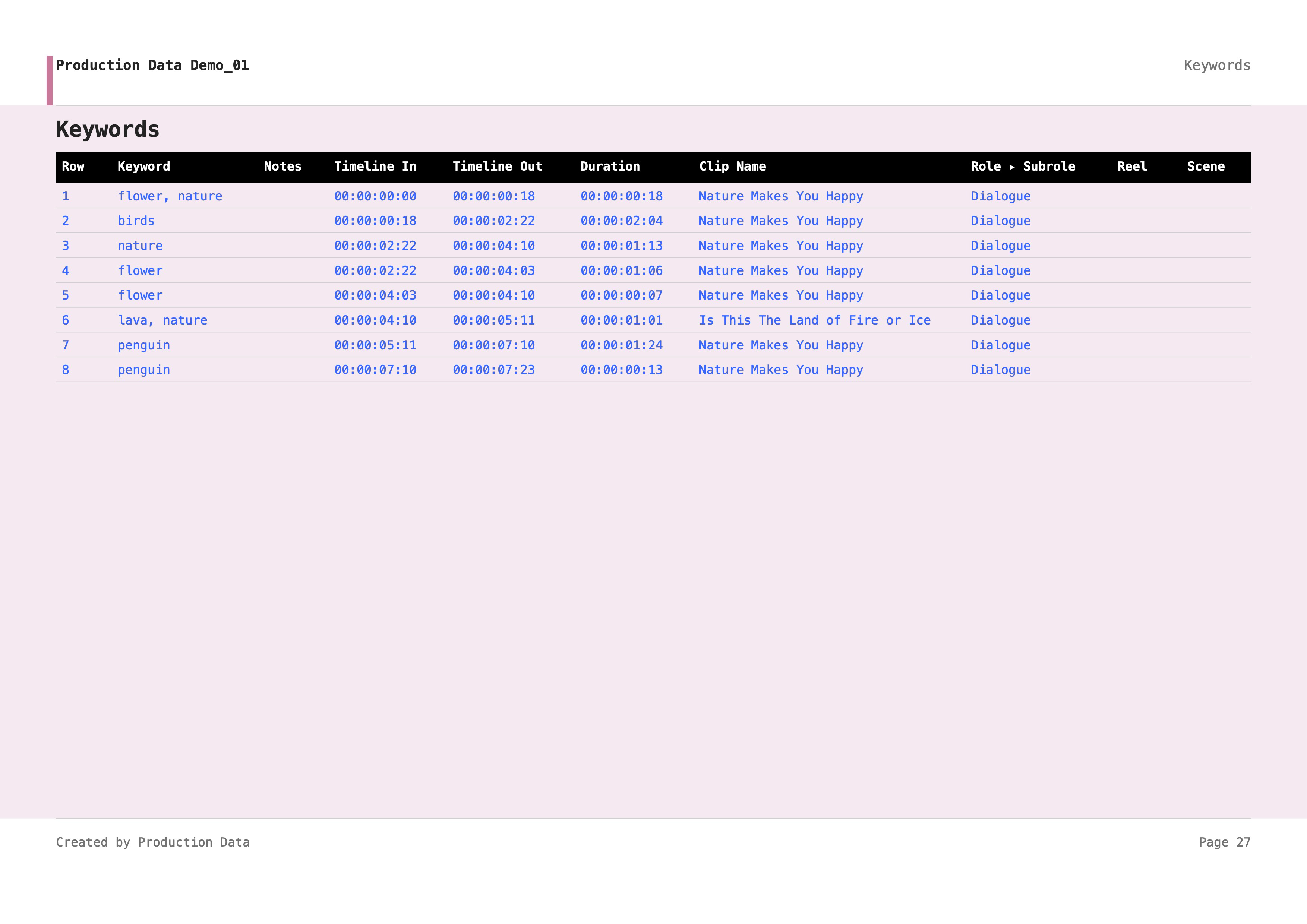Click Duration 00:00:00:13
Screen dimensions: 1307x924
[x=622, y=370]
